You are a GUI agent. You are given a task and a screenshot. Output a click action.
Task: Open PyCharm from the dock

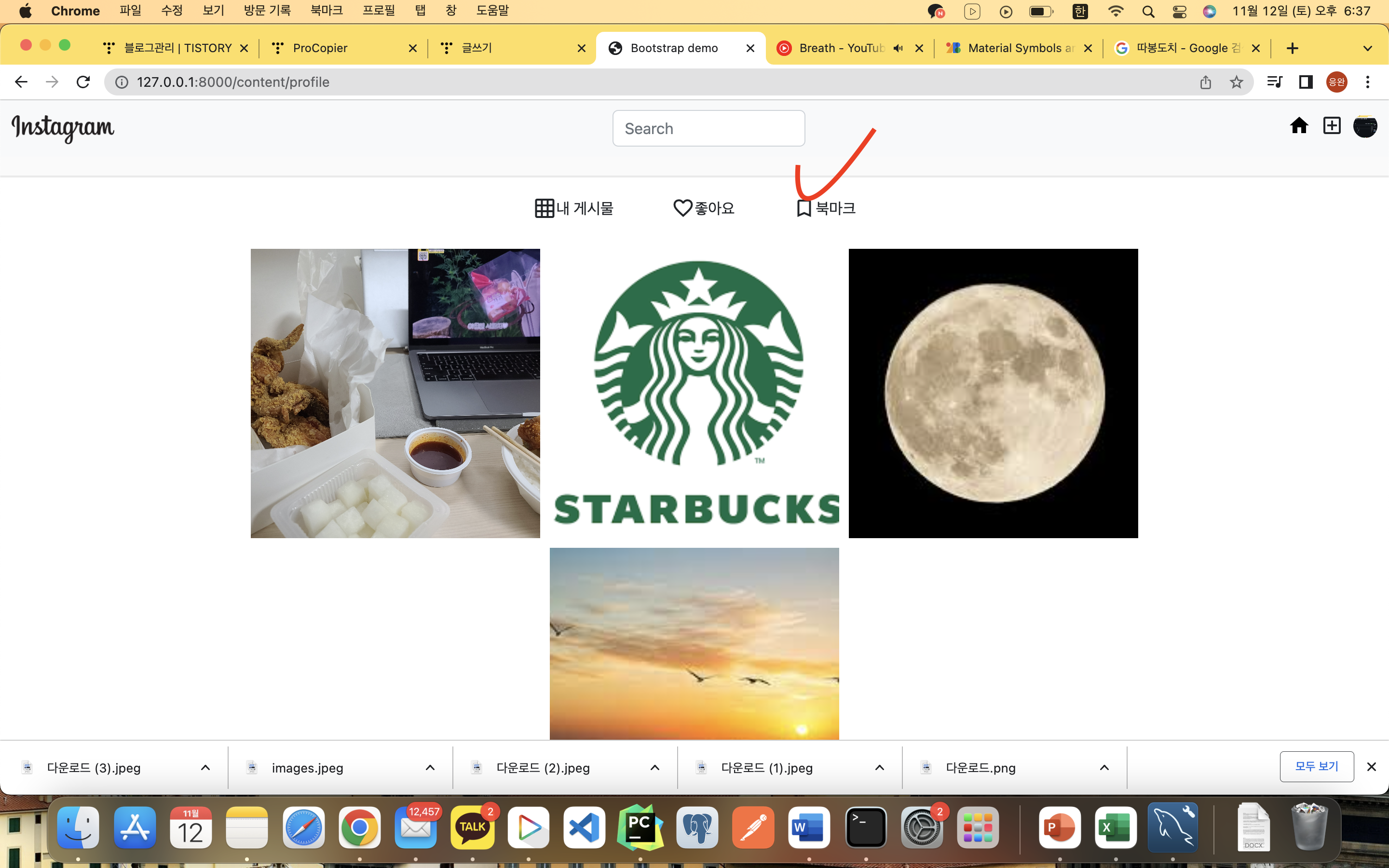click(640, 827)
